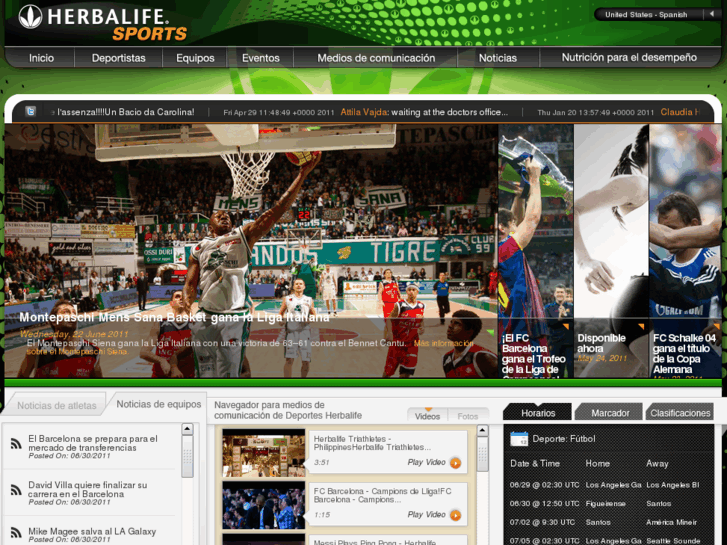Click RSS icon beside Mike Magee story
727x545 pixels.
point(16,532)
